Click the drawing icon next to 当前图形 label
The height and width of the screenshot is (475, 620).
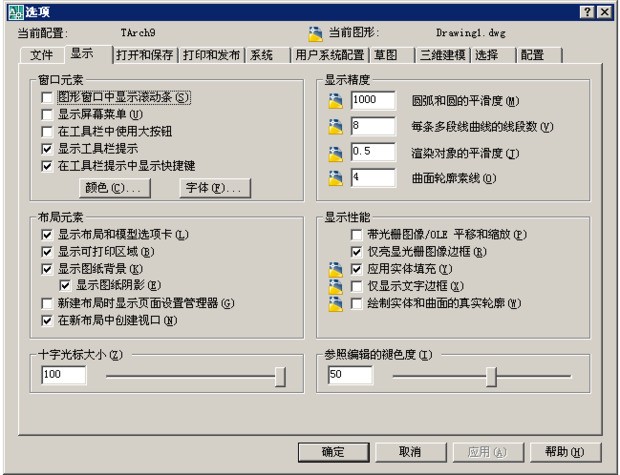pos(316,33)
